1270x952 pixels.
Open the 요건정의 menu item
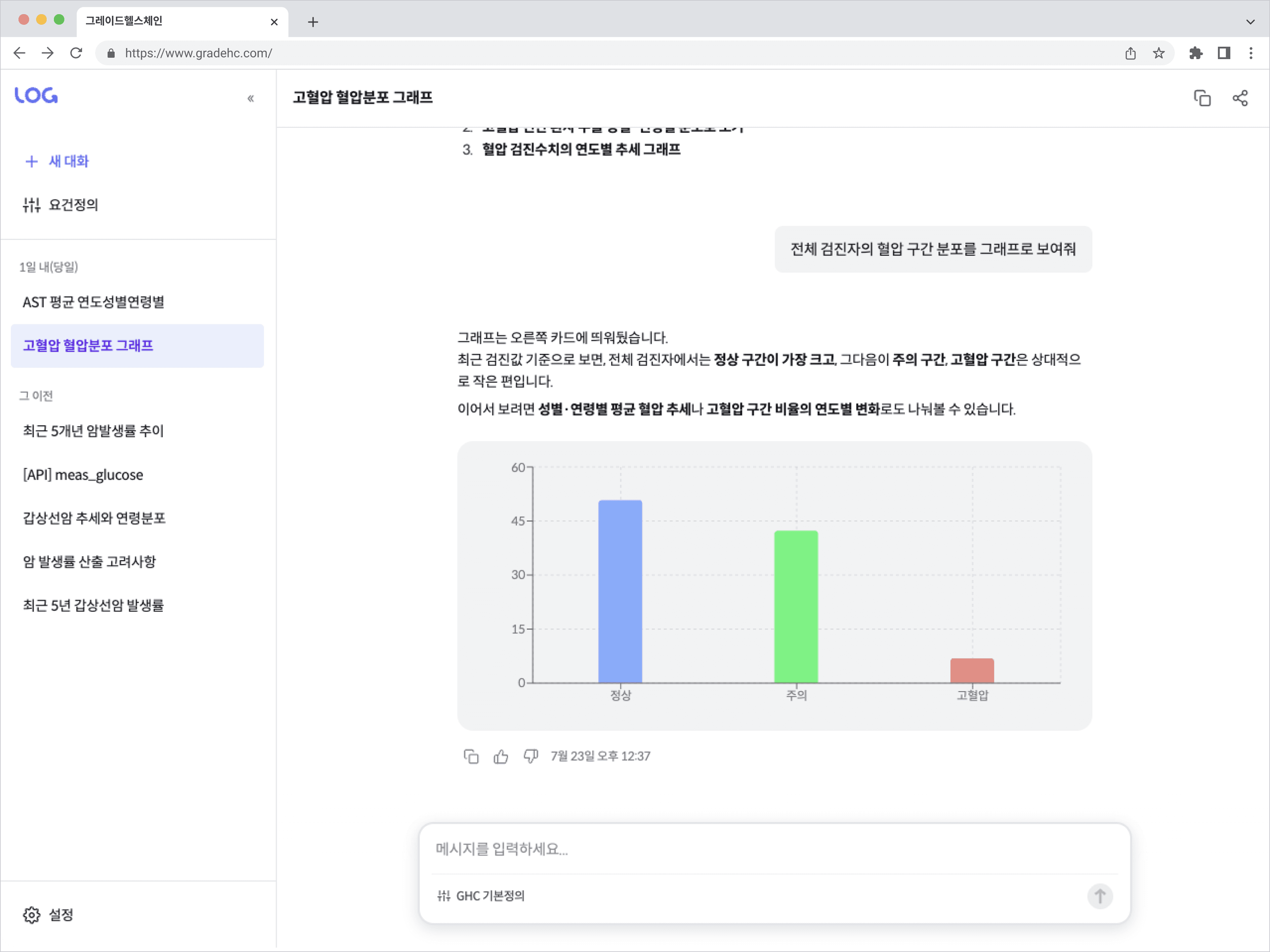click(x=61, y=205)
